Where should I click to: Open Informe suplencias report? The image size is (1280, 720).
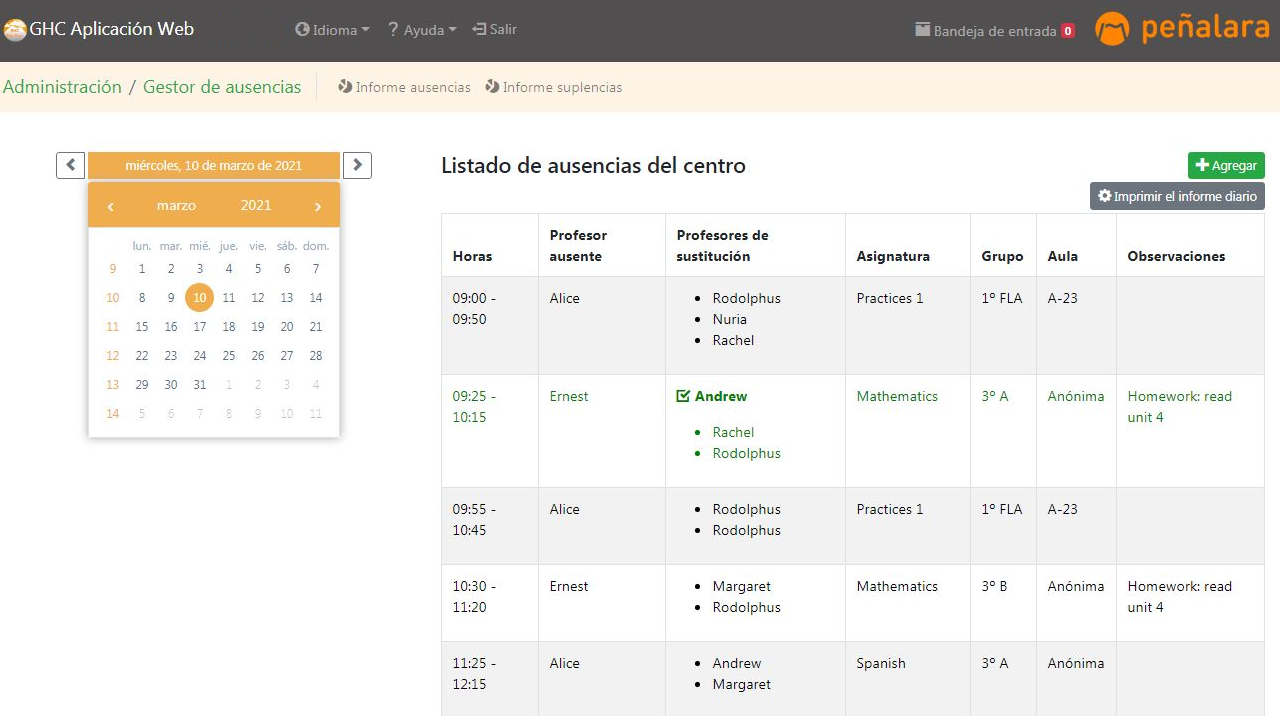click(553, 87)
